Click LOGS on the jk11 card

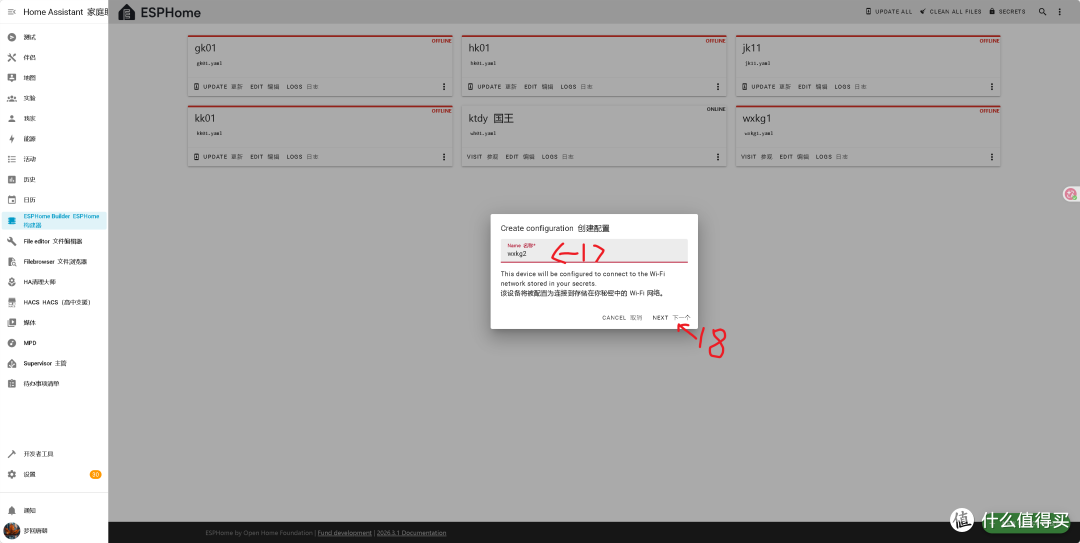[851, 87]
